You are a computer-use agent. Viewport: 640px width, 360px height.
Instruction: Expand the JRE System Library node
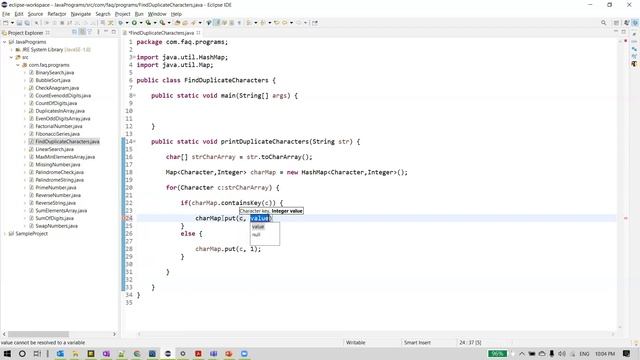point(11,50)
